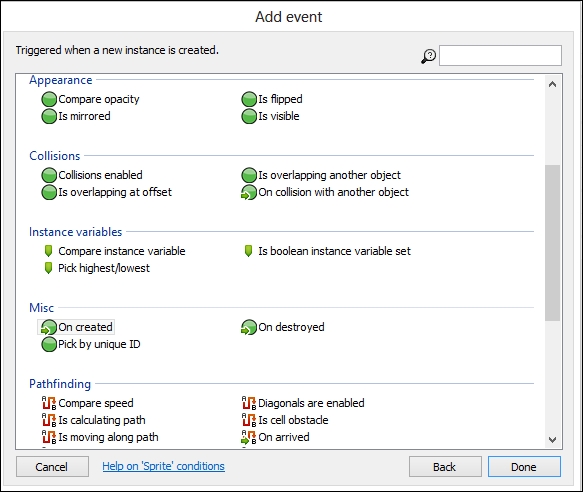Click the scroll down arrow
583x492 pixels.
(553, 440)
